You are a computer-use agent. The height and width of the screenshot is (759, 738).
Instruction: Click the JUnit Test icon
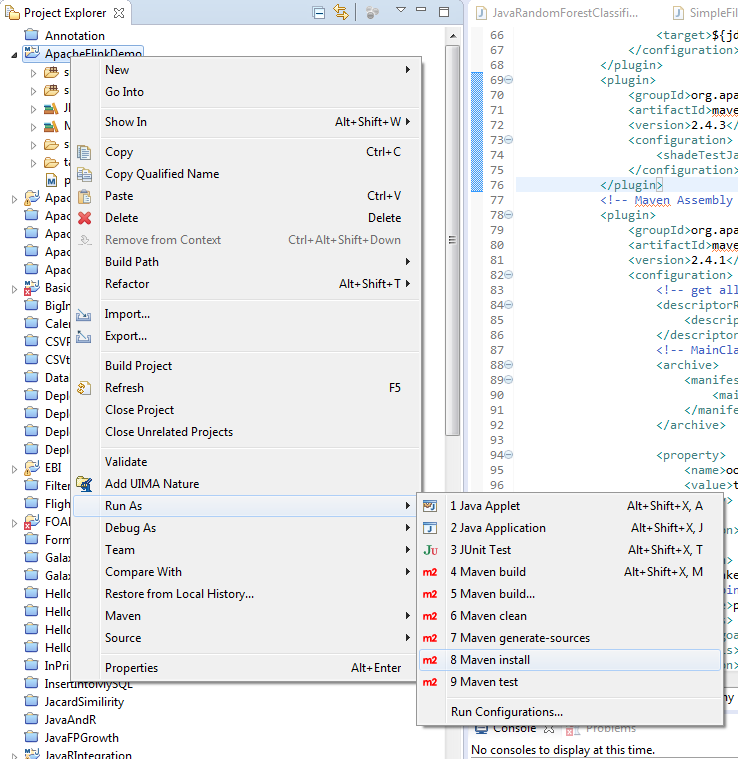430,550
